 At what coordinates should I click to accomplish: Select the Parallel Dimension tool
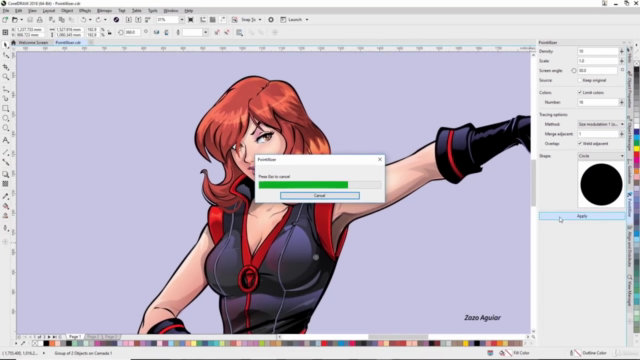[x=5, y=152]
